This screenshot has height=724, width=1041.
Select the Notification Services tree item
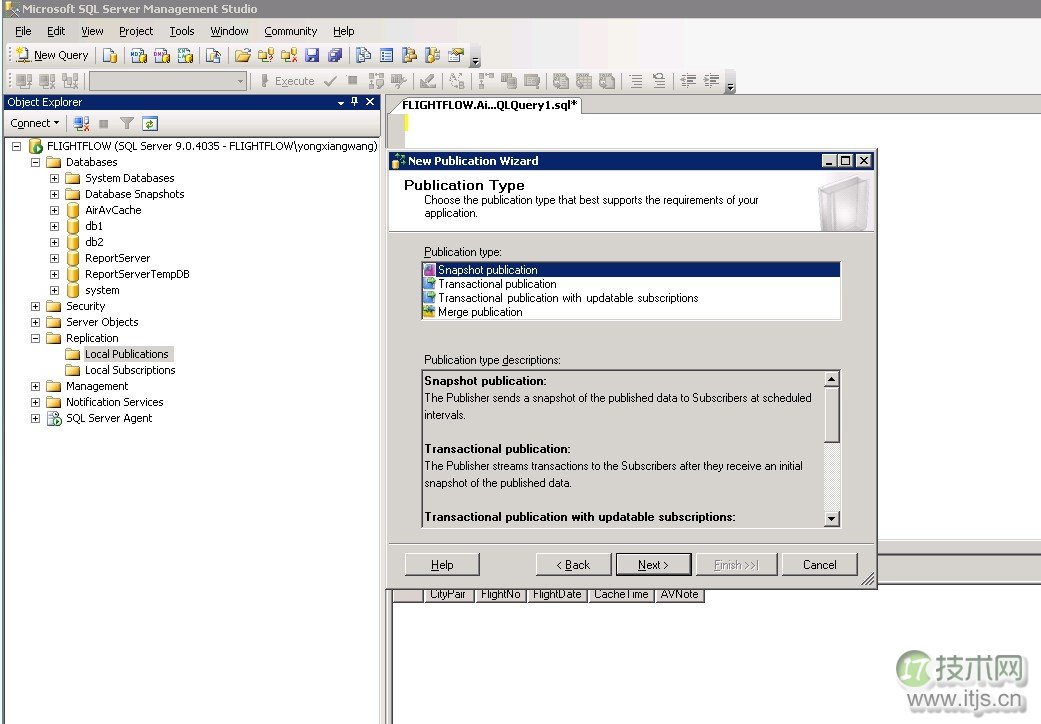(x=115, y=402)
